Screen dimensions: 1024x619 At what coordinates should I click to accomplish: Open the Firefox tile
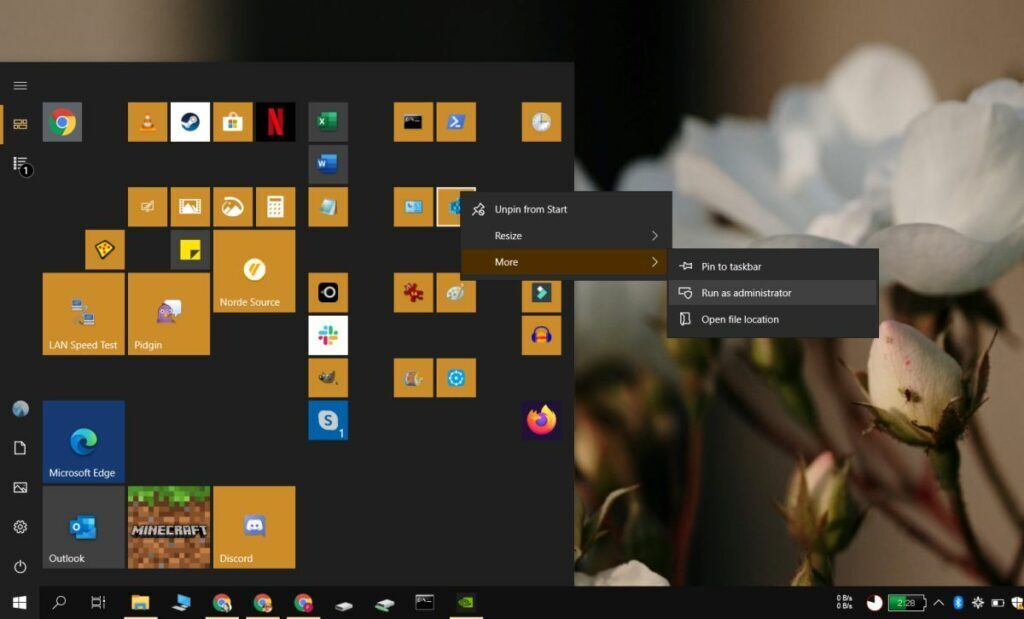[x=539, y=421]
